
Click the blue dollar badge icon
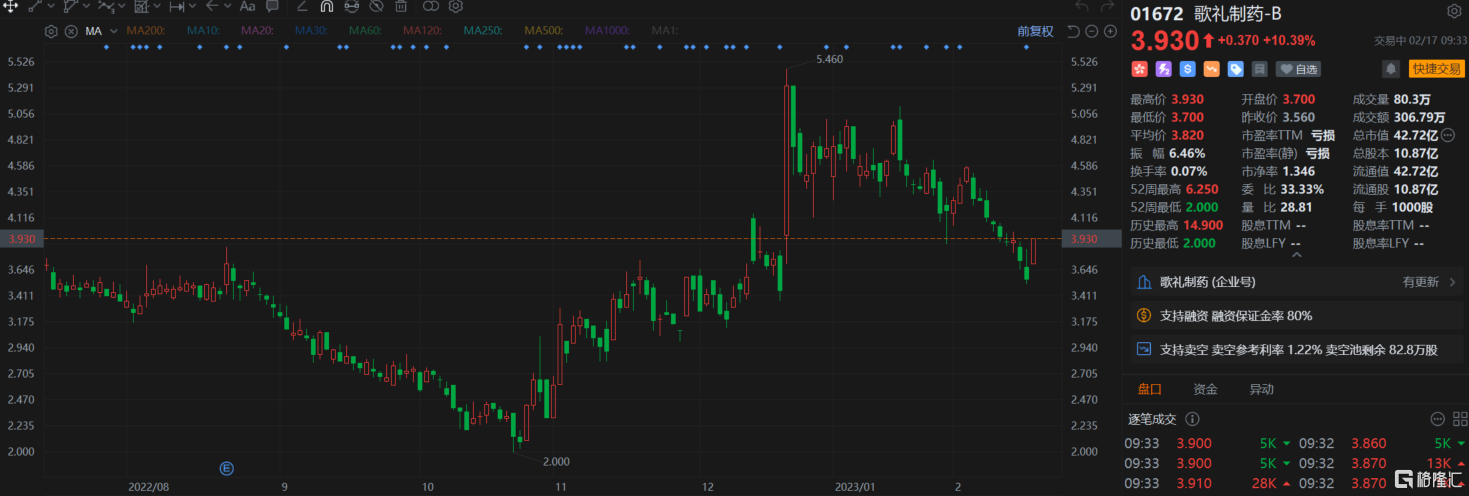1187,69
